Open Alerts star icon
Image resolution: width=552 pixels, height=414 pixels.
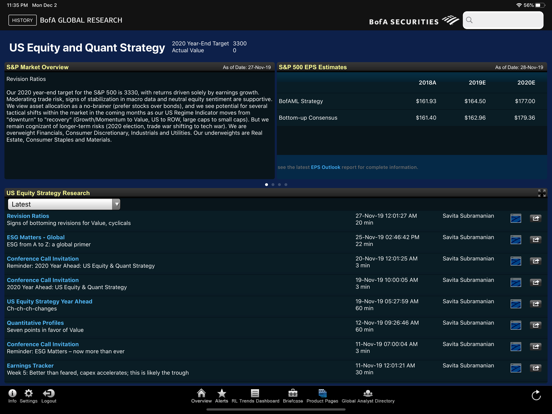pyautogui.click(x=221, y=393)
